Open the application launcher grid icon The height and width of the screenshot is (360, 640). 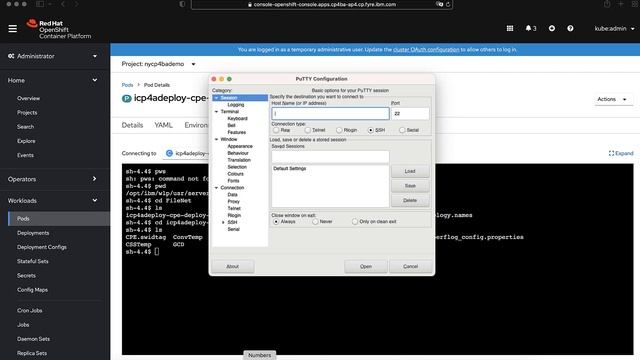[x=510, y=28]
